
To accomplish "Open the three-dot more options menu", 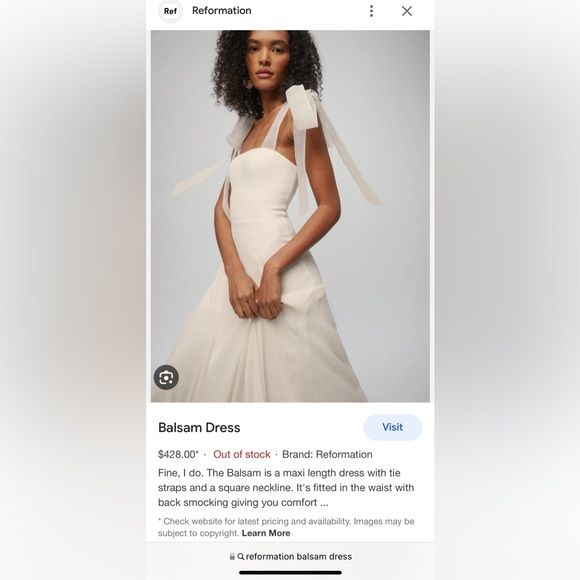I will (x=371, y=11).
